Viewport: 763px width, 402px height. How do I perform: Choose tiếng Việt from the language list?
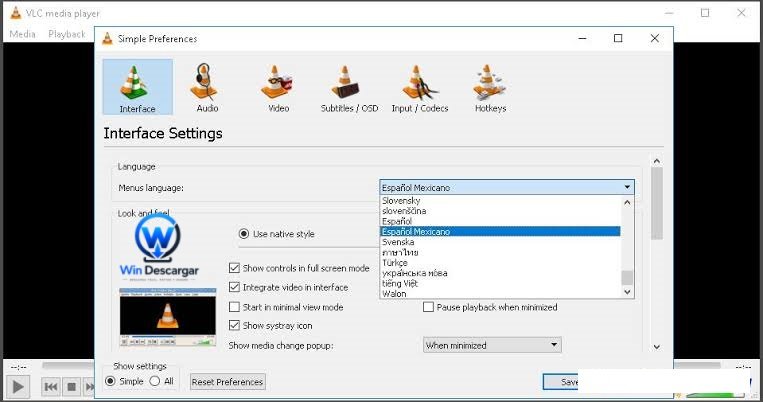[x=500, y=283]
